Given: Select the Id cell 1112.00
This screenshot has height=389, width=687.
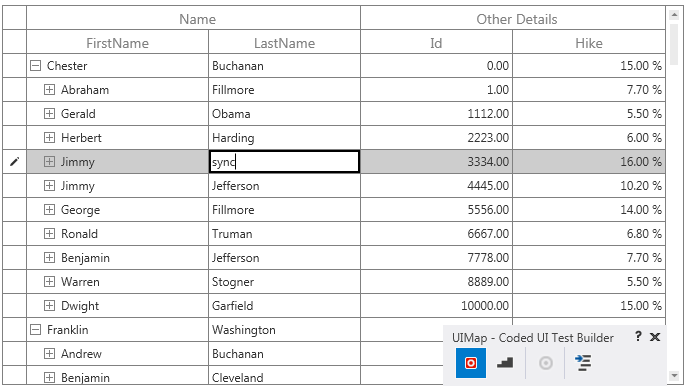Looking at the screenshot, I should [436, 114].
